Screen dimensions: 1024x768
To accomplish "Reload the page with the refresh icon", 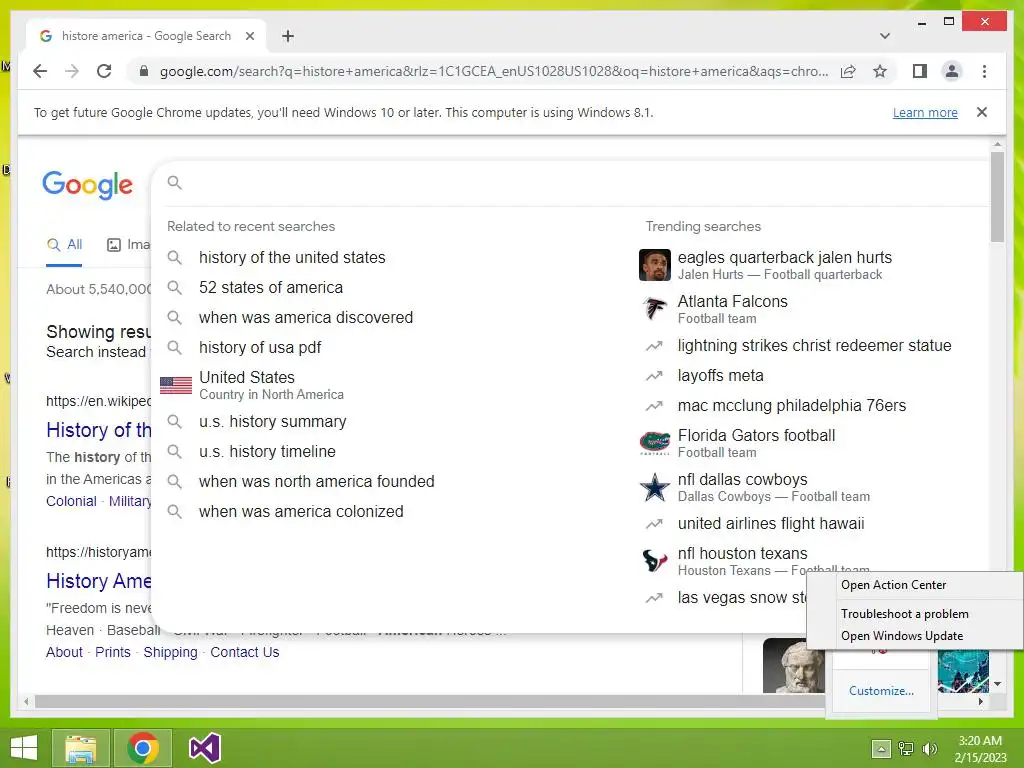I will pyautogui.click(x=104, y=71).
